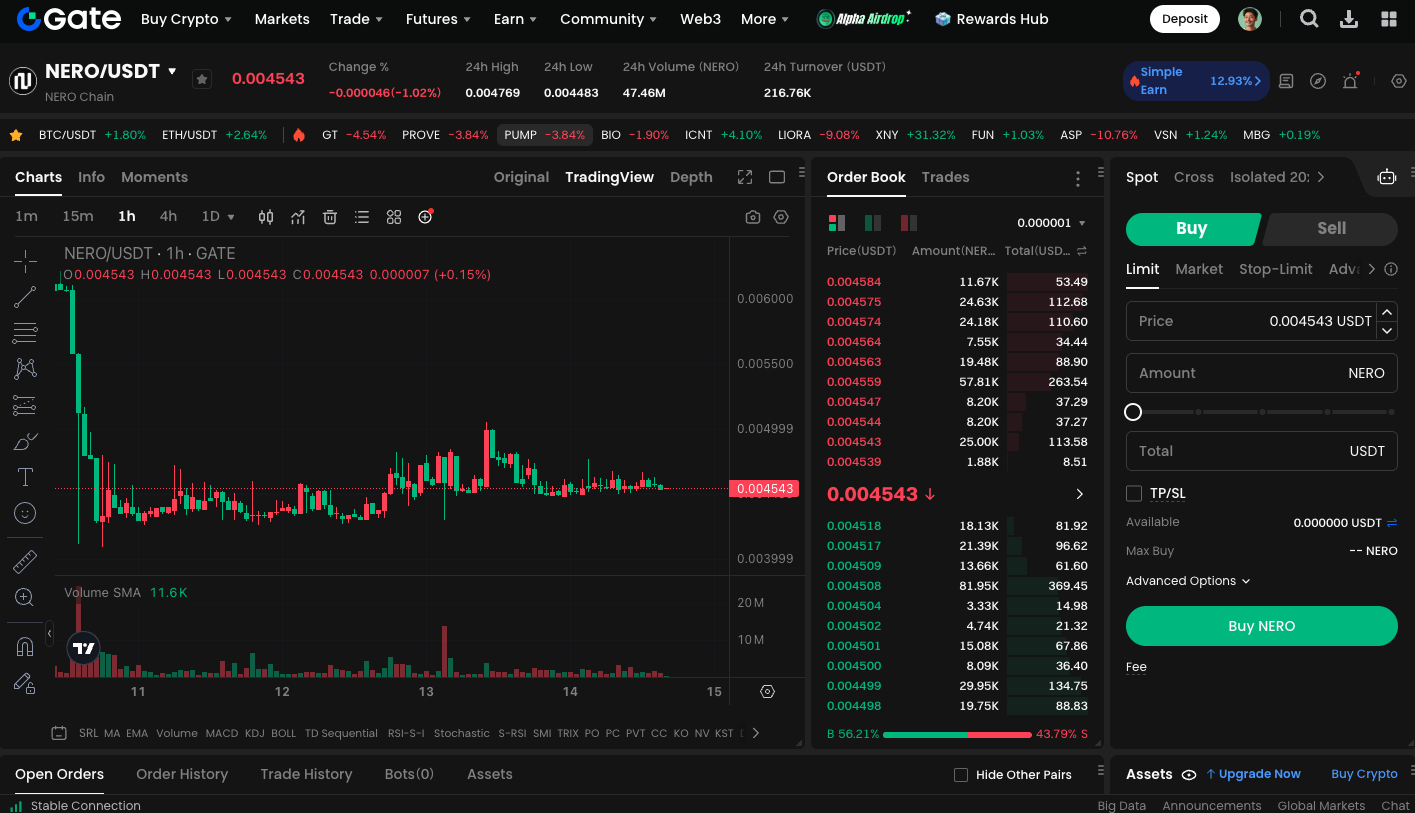Viewport: 1415px width, 813px height.
Task: Toggle lock all drawings tool
Action: pyautogui.click(x=25, y=683)
